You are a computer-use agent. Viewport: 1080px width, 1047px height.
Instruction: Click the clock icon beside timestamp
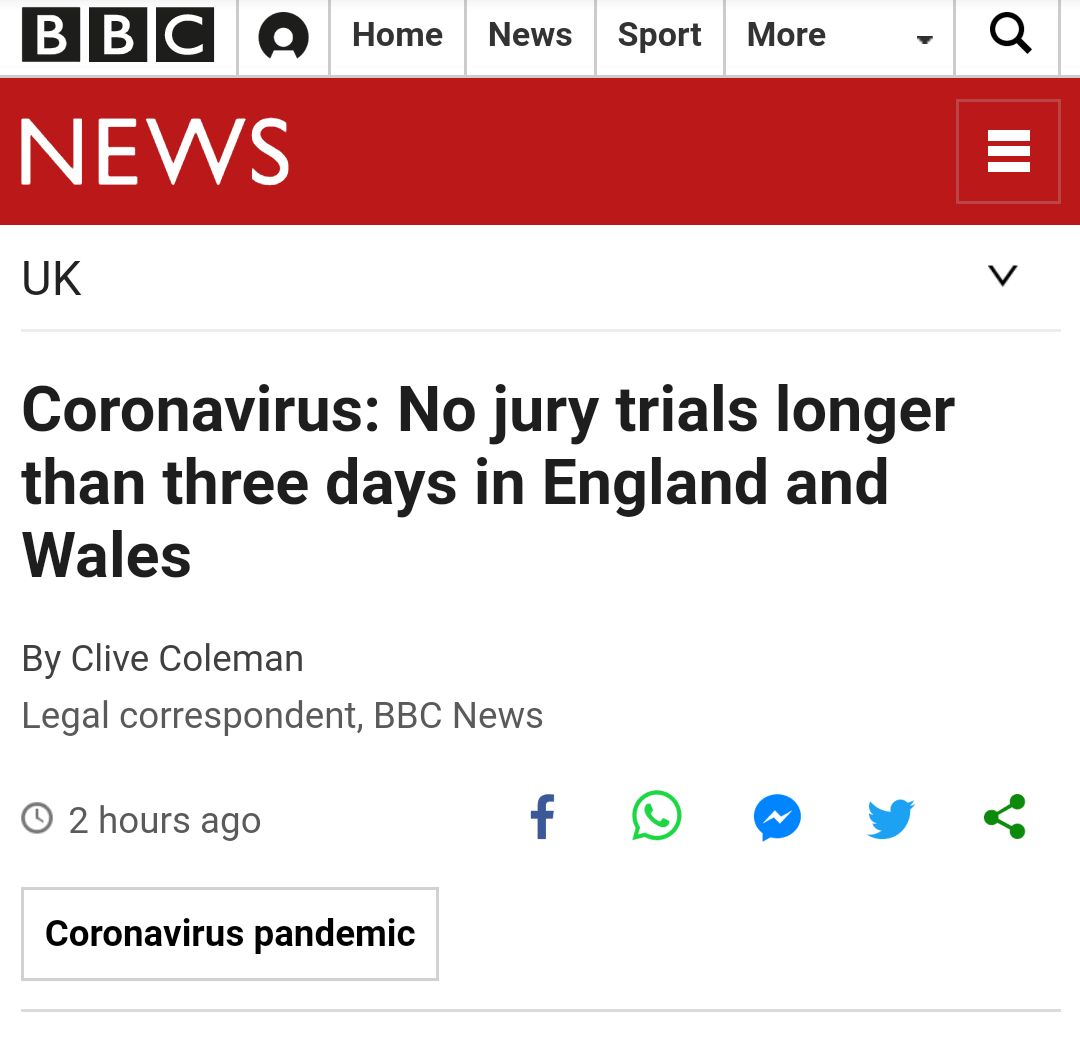tap(37, 818)
